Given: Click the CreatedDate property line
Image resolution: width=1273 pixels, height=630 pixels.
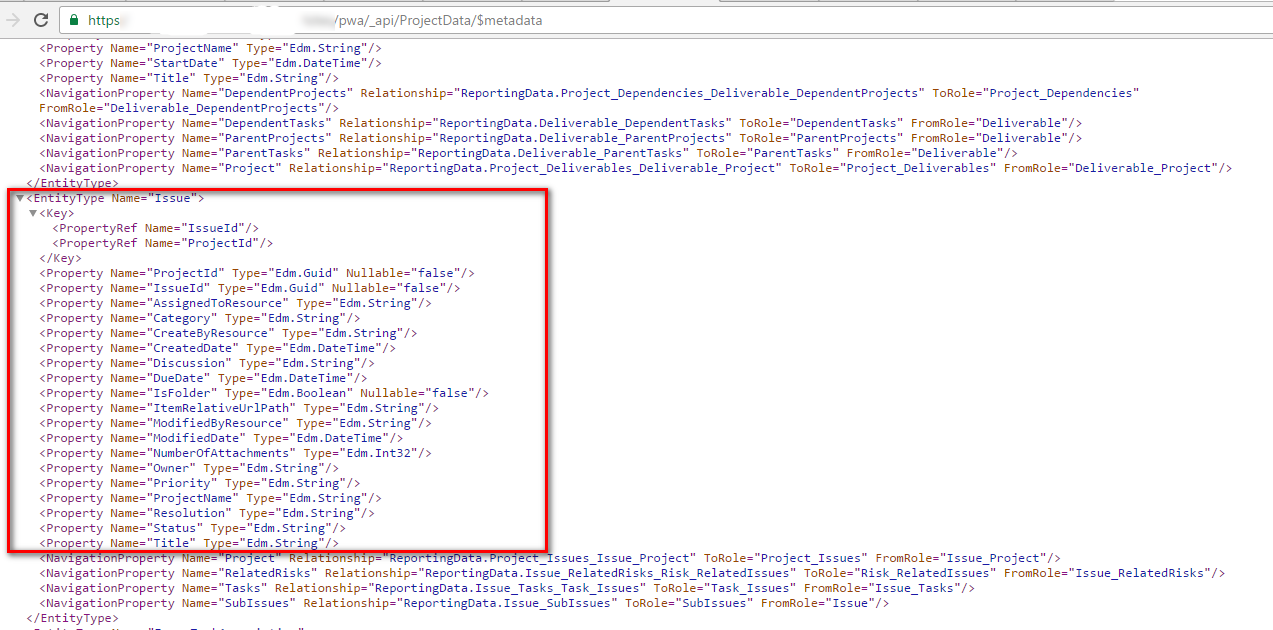Looking at the screenshot, I should coord(218,348).
